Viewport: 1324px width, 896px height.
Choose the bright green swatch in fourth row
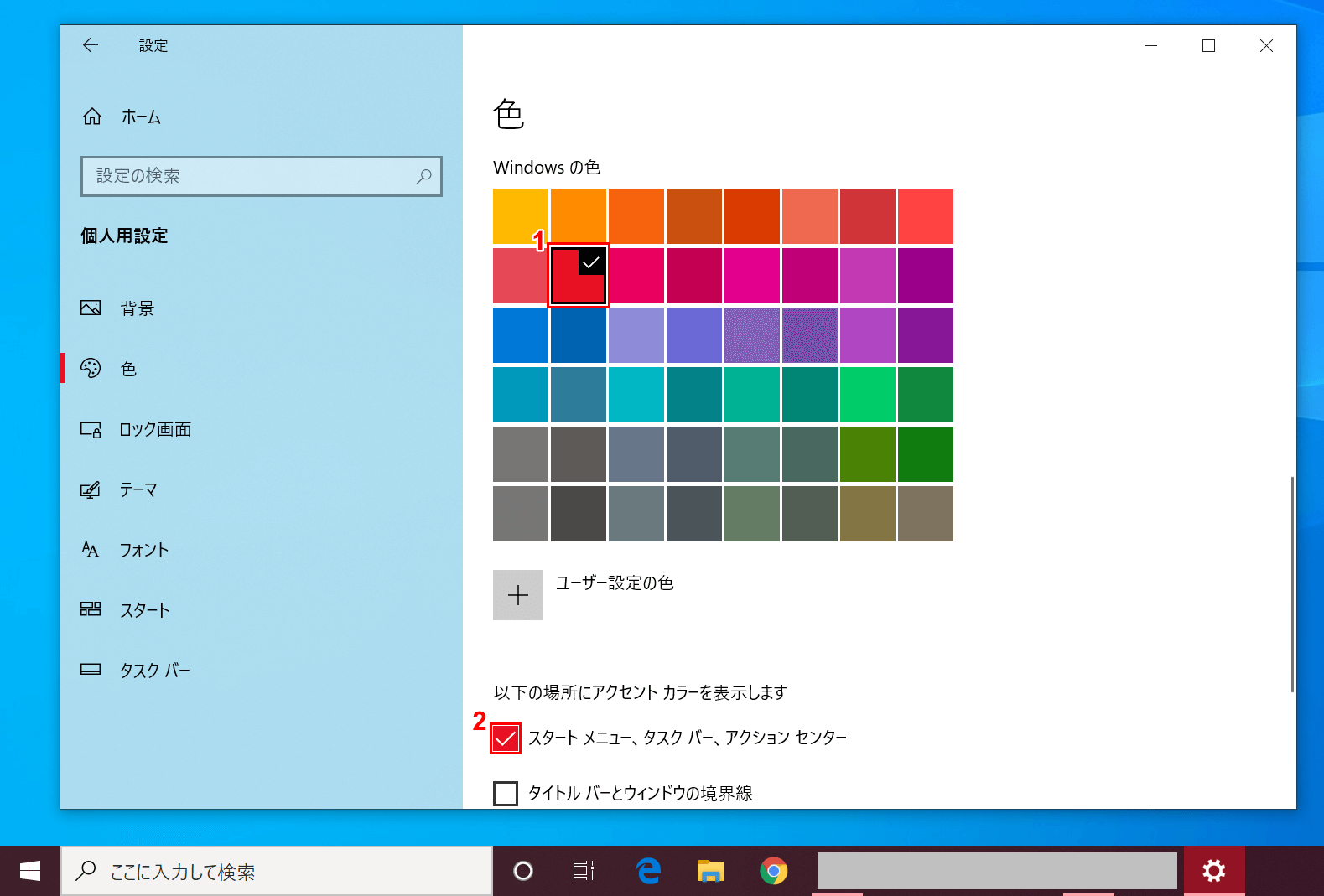(868, 395)
